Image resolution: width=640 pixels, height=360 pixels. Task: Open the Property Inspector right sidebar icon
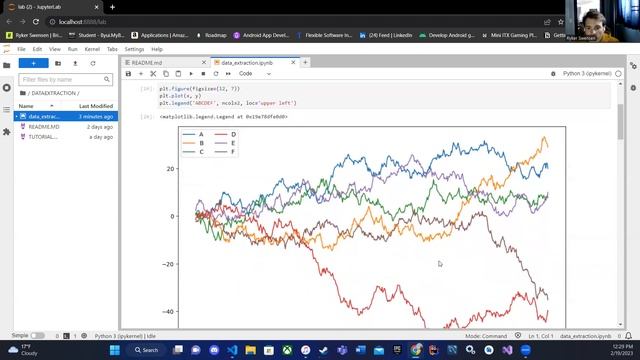coord(633,65)
